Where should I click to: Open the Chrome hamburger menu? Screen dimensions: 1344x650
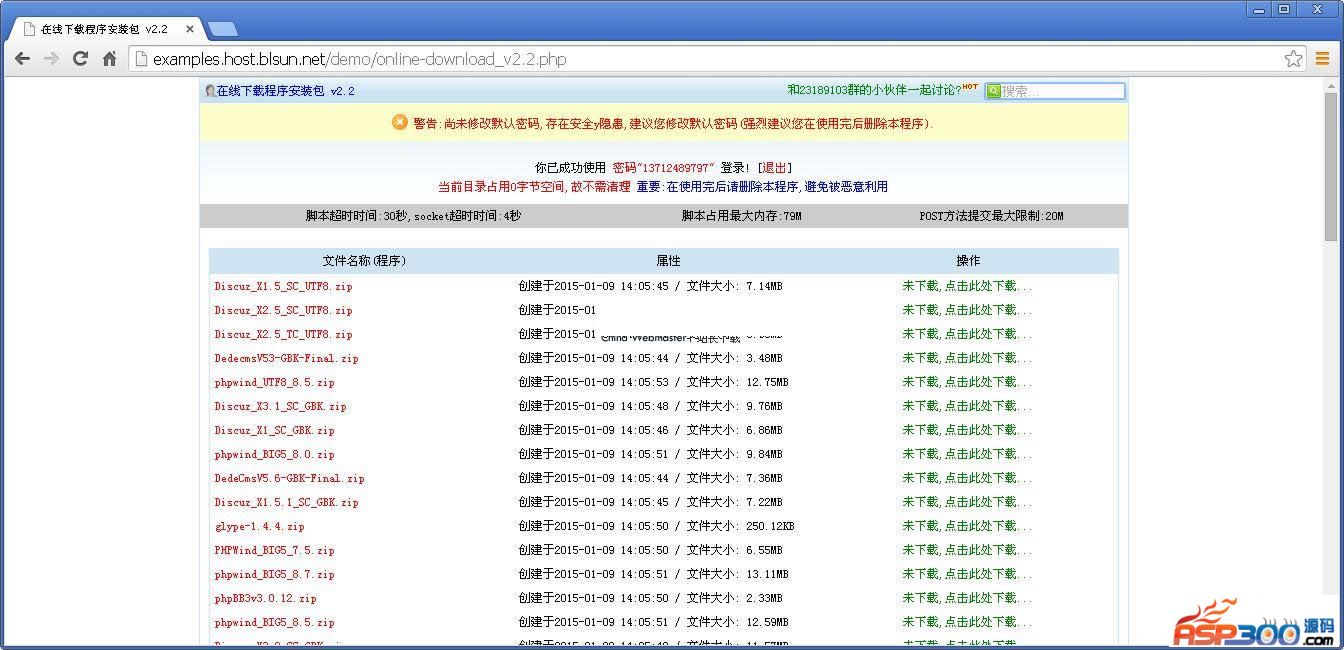coord(1322,59)
